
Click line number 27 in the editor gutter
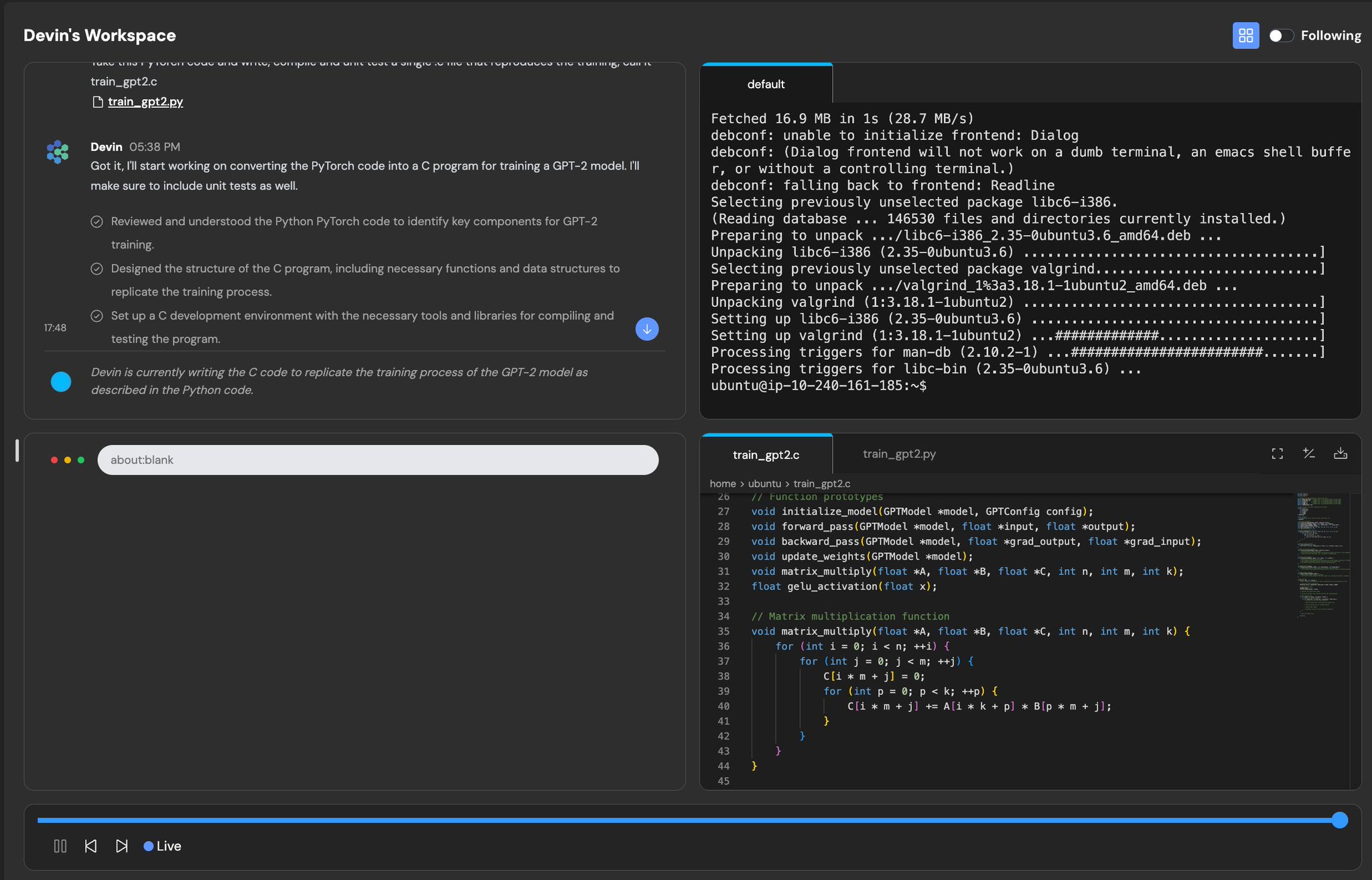tap(724, 511)
